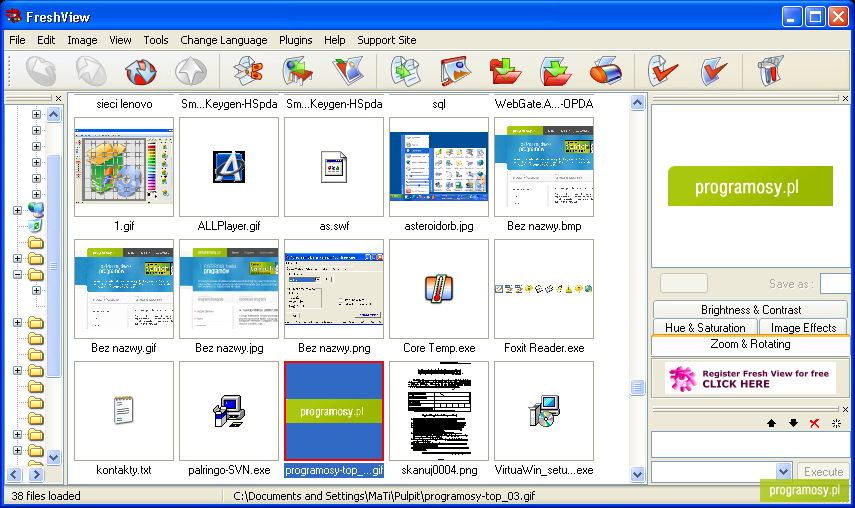
Task: Click the black up arrow in script panel
Action: [771, 423]
